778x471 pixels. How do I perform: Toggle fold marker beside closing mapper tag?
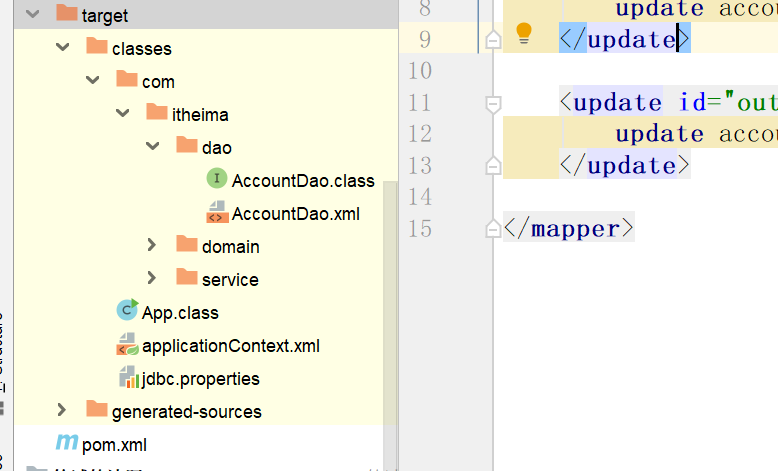click(491, 229)
